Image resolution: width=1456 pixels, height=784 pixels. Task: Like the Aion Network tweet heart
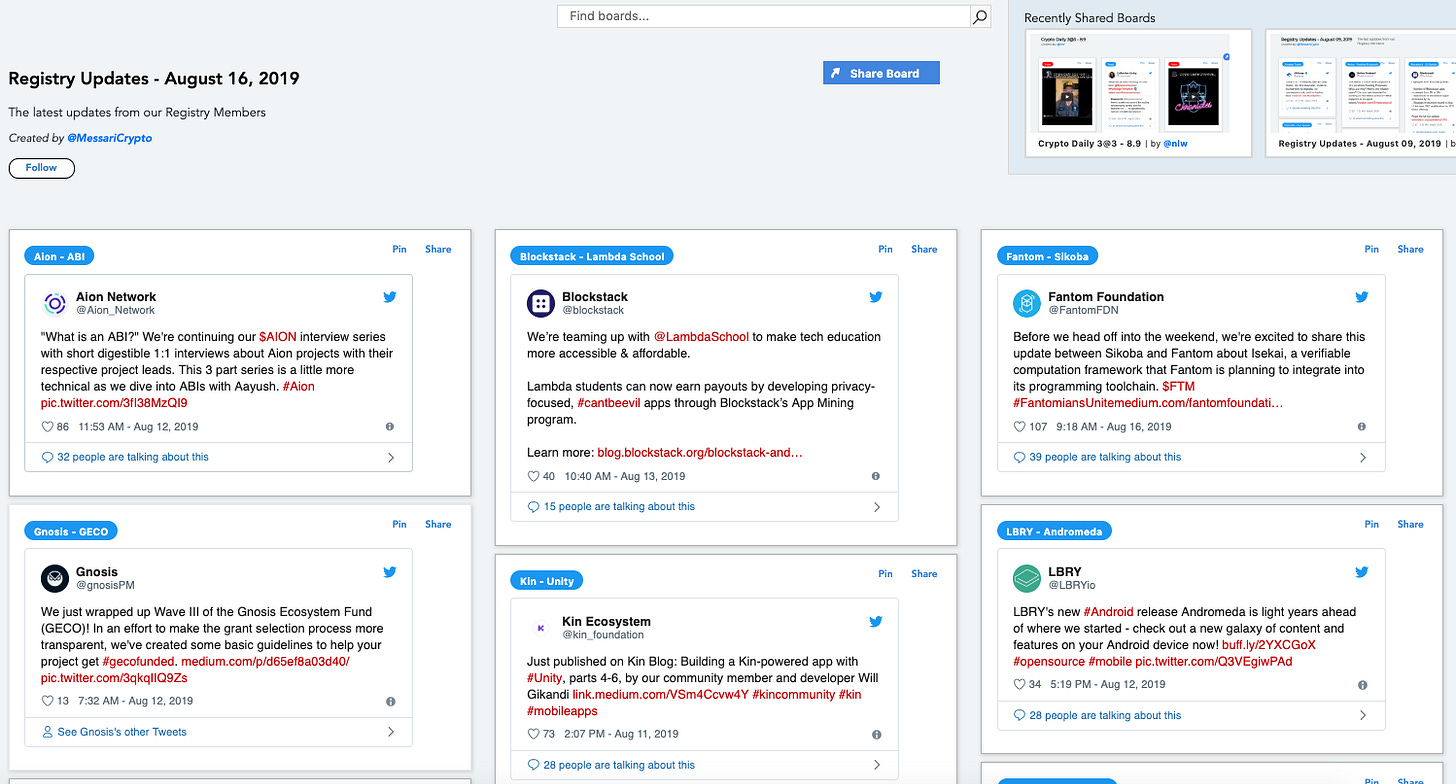click(47, 426)
